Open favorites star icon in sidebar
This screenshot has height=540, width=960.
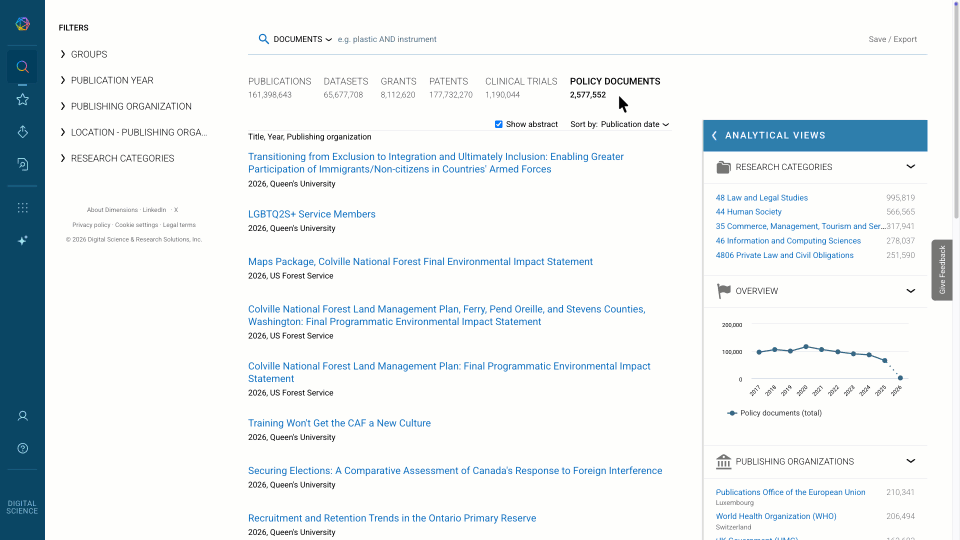(22, 100)
